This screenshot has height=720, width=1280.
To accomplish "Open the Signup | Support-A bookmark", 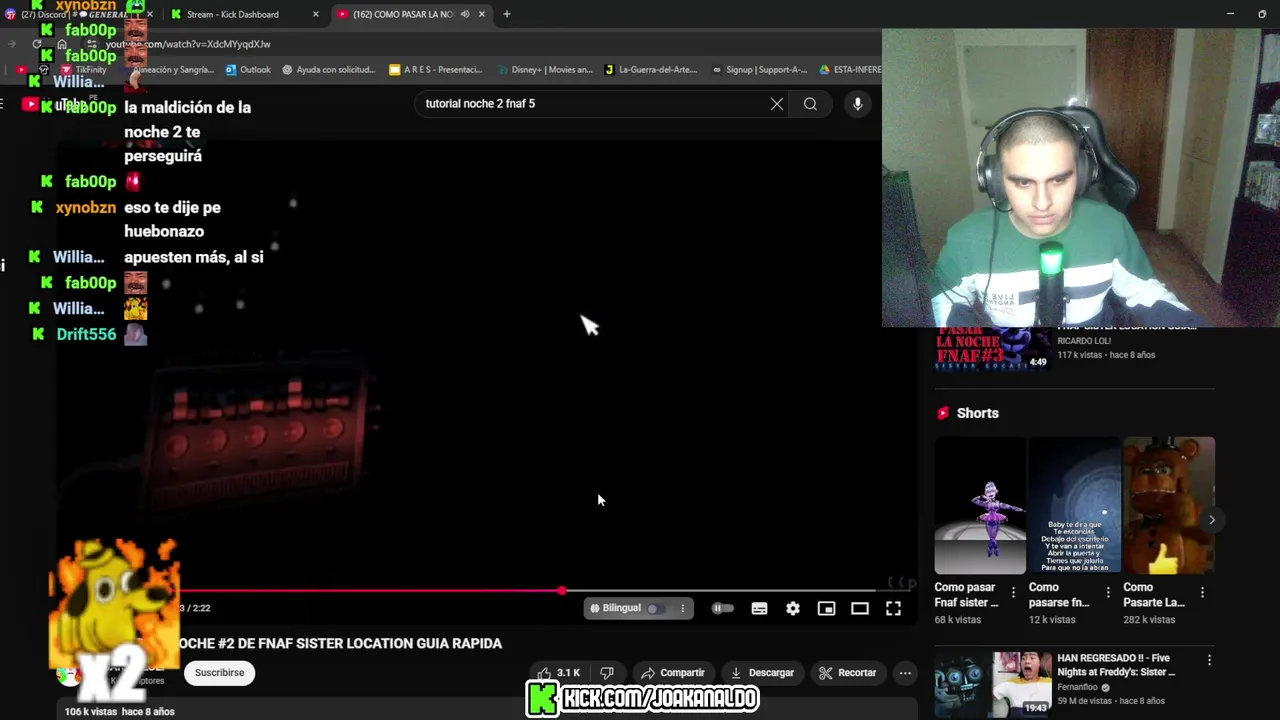I will (x=759, y=70).
